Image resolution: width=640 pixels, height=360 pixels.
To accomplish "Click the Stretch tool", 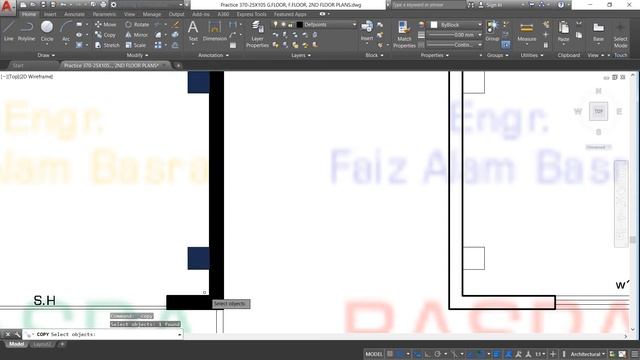I will pyautogui.click(x=107, y=45).
